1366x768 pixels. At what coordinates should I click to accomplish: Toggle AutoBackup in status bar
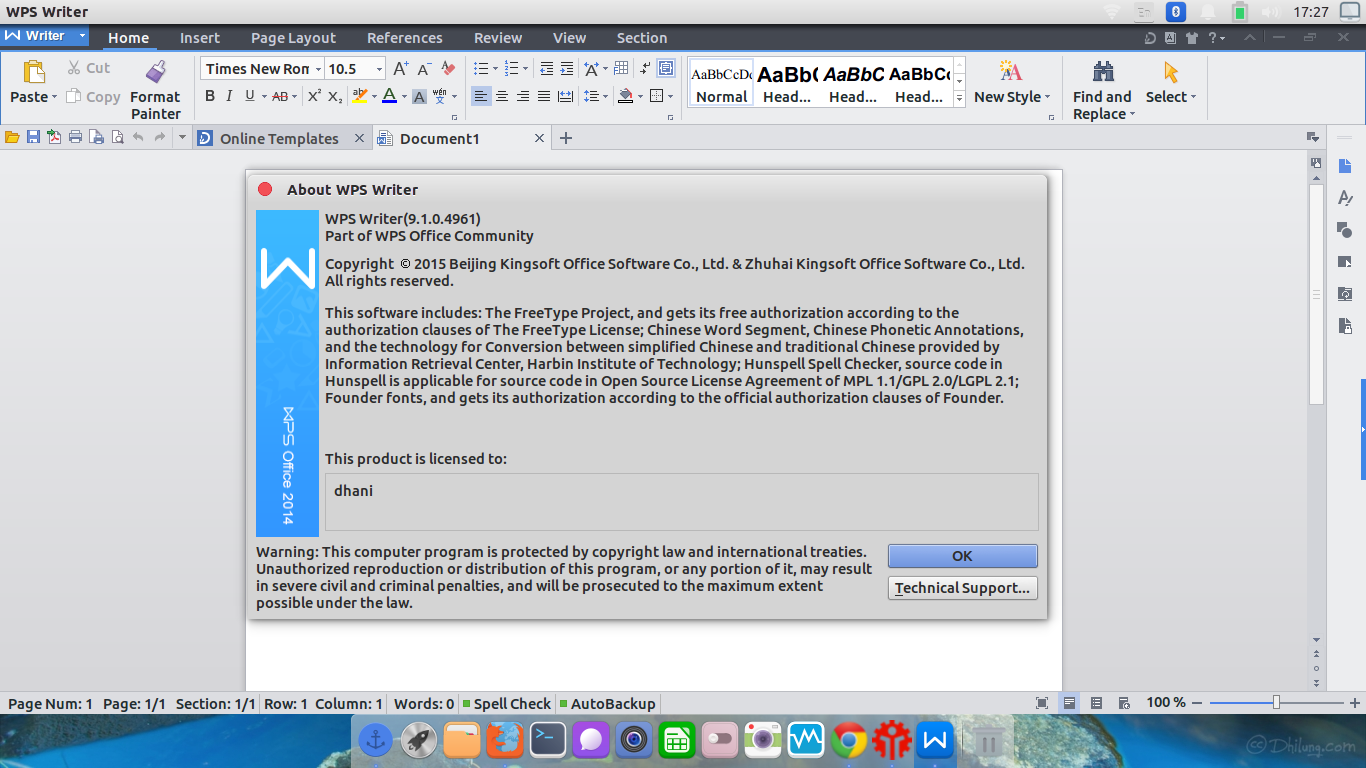pos(607,703)
